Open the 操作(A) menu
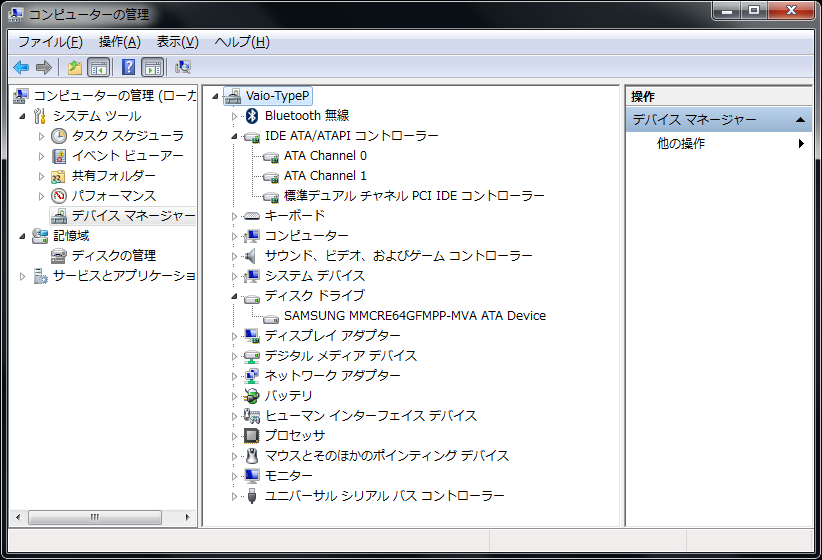 (x=119, y=42)
